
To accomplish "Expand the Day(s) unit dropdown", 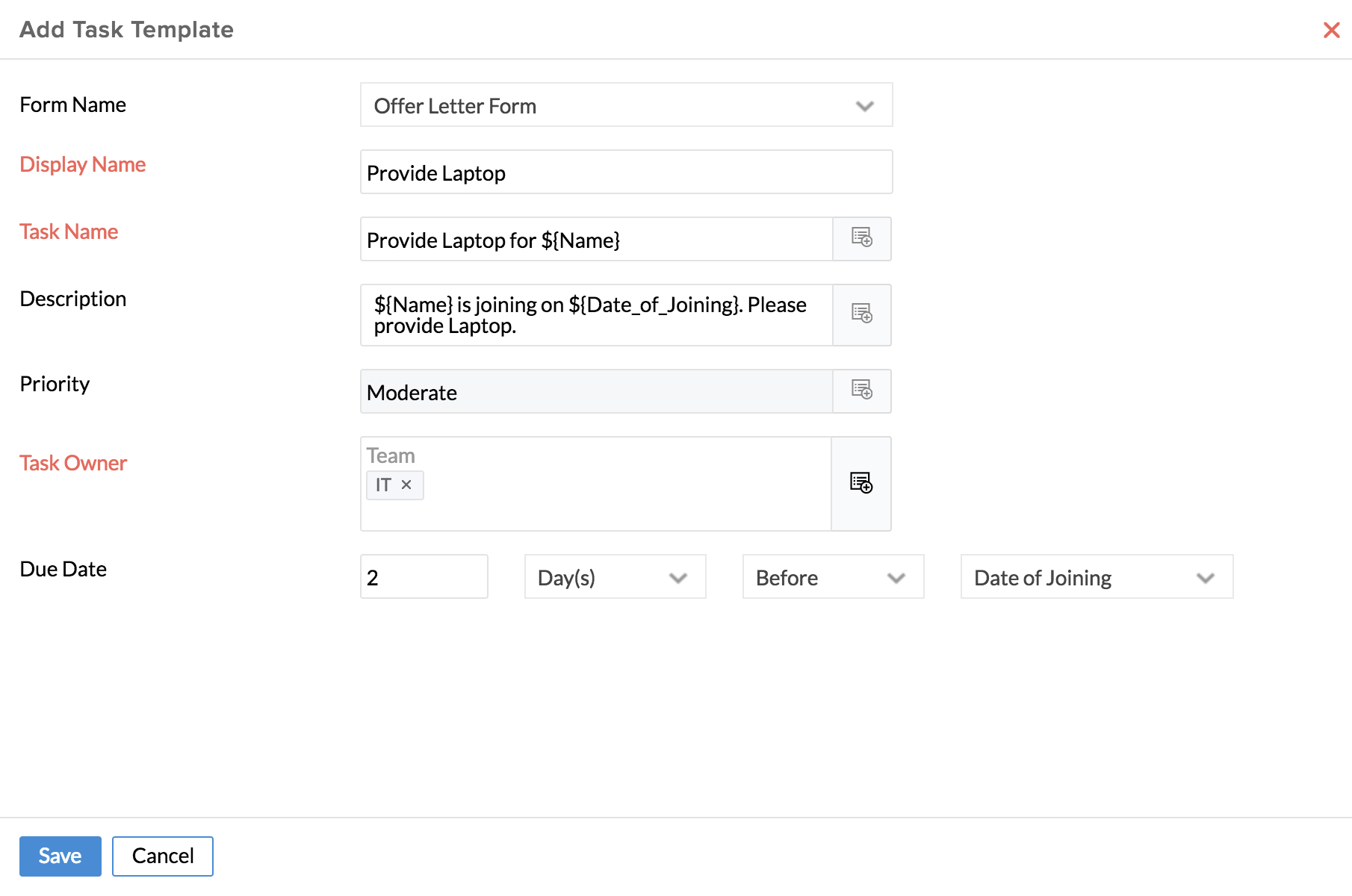I will 615,577.
